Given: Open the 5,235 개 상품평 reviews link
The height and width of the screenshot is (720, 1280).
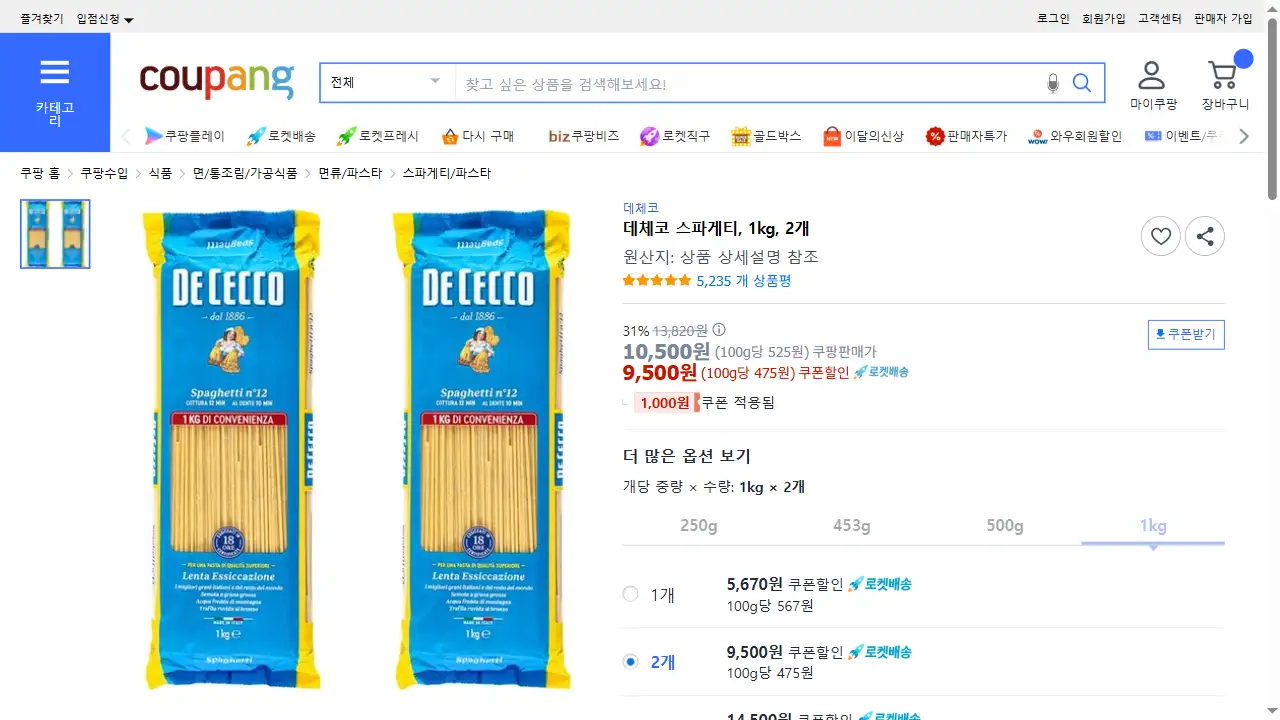Looking at the screenshot, I should 744,281.
